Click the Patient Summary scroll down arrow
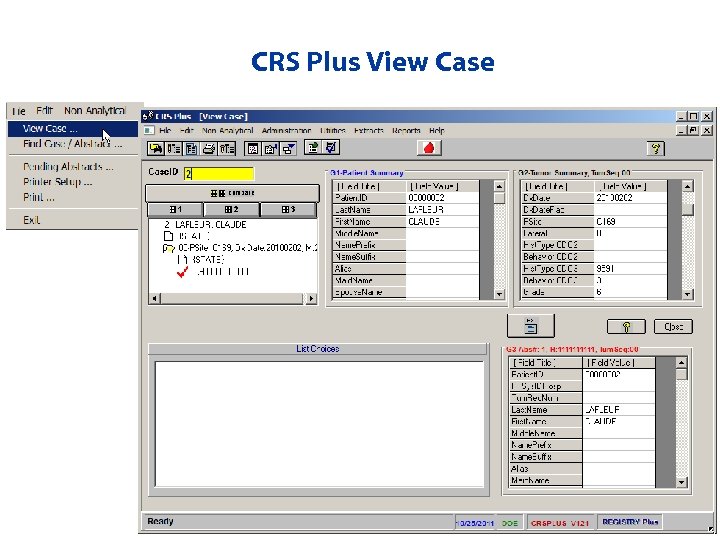 click(499, 294)
